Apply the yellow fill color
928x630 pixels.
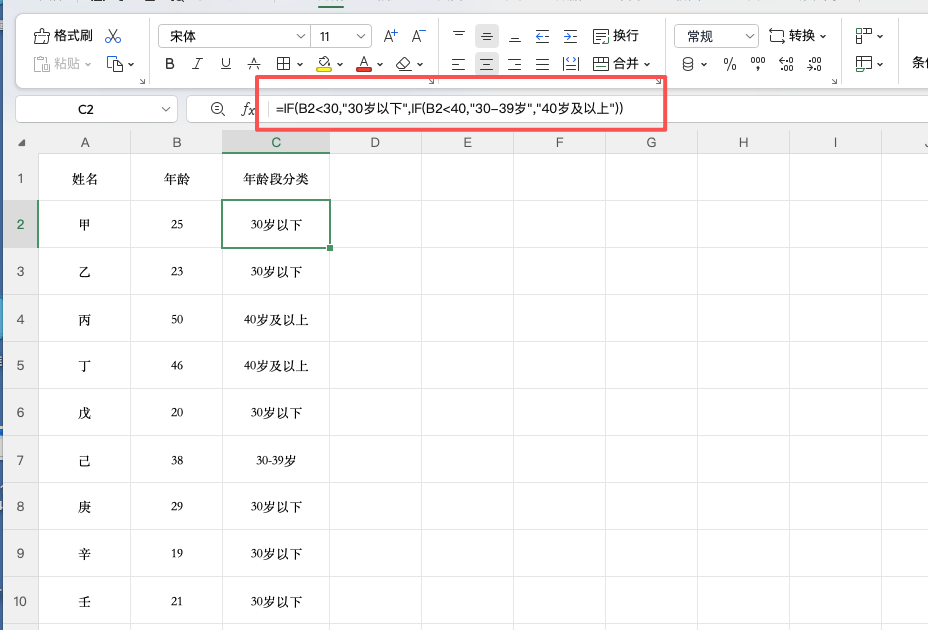coord(324,63)
